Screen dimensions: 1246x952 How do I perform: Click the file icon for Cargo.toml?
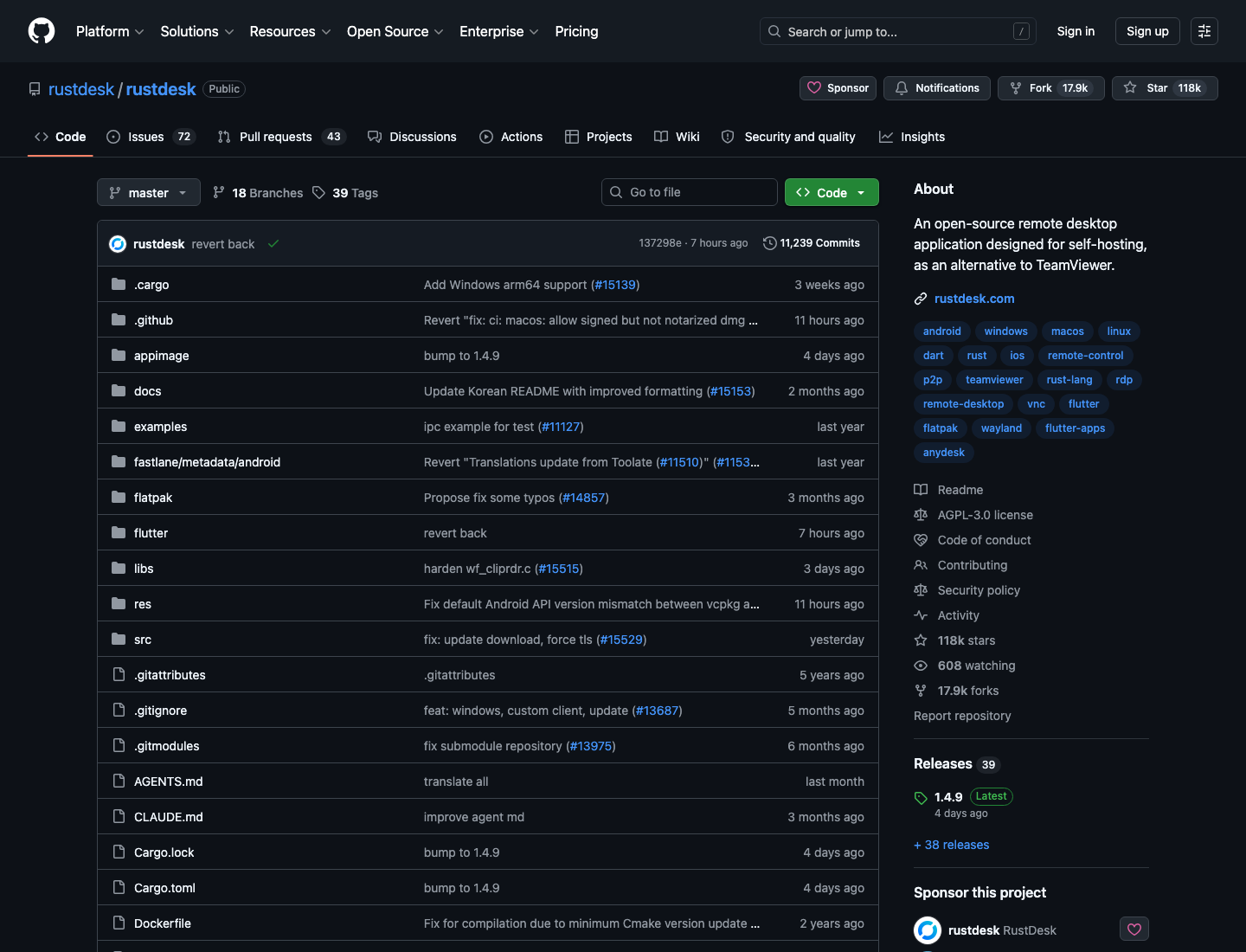(x=119, y=888)
